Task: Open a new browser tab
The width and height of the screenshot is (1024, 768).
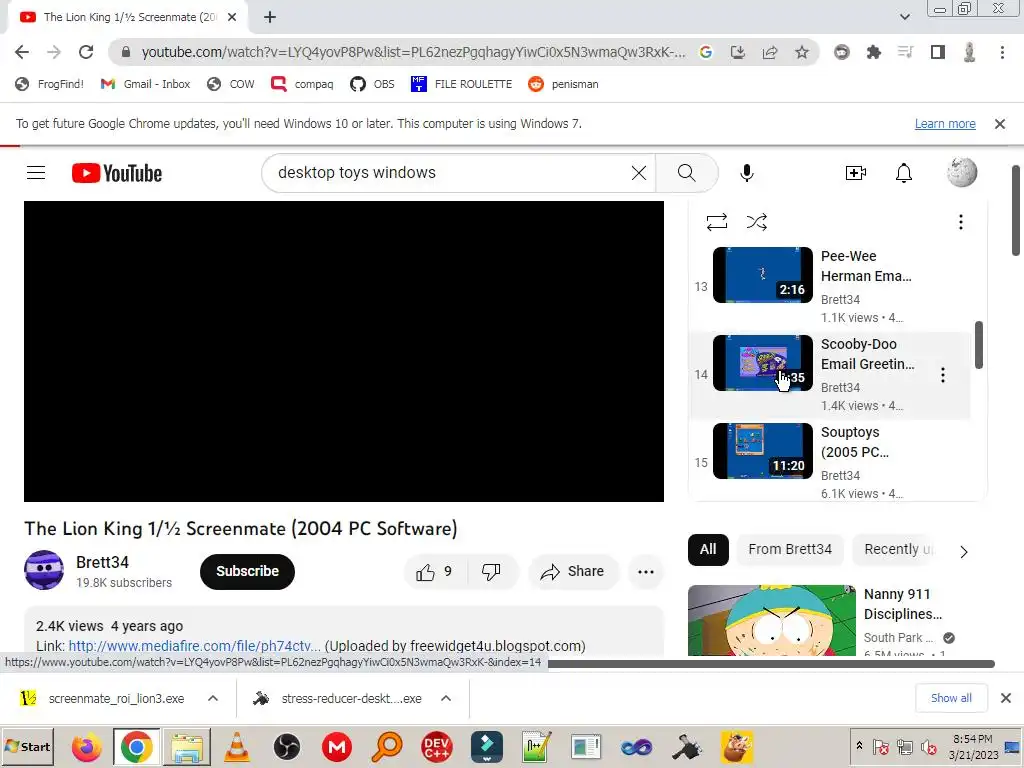Action: click(270, 18)
